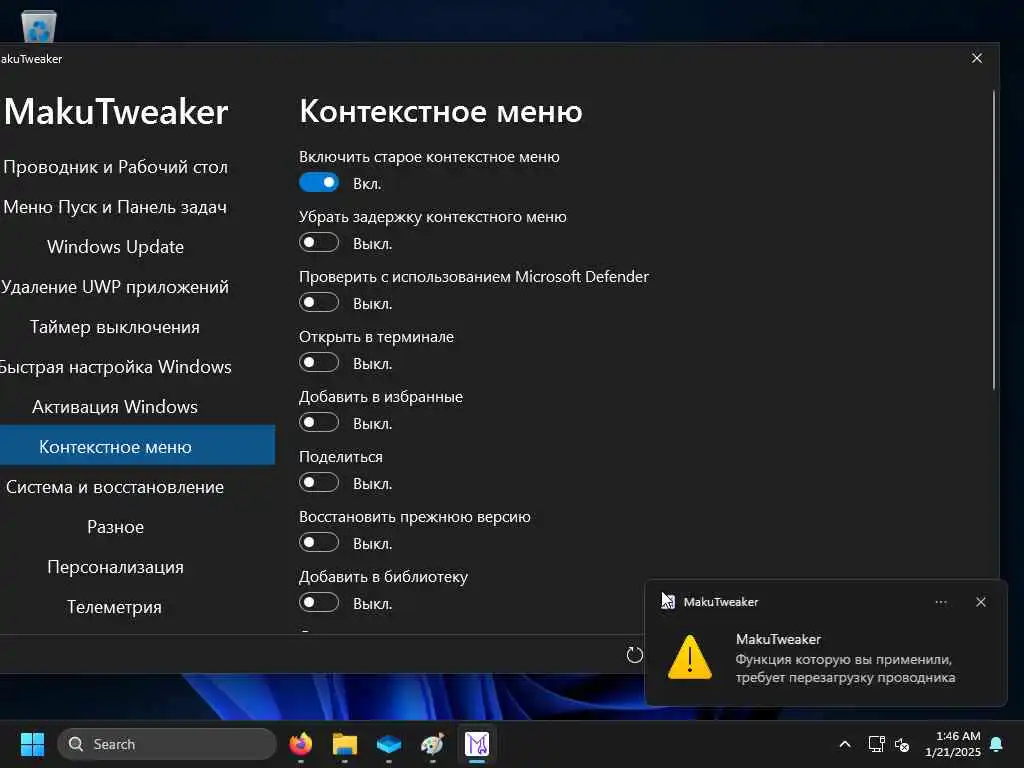Viewport: 1024px width, 768px height.
Task: Open 'Удаление UWP приложений' section
Action: pos(115,287)
